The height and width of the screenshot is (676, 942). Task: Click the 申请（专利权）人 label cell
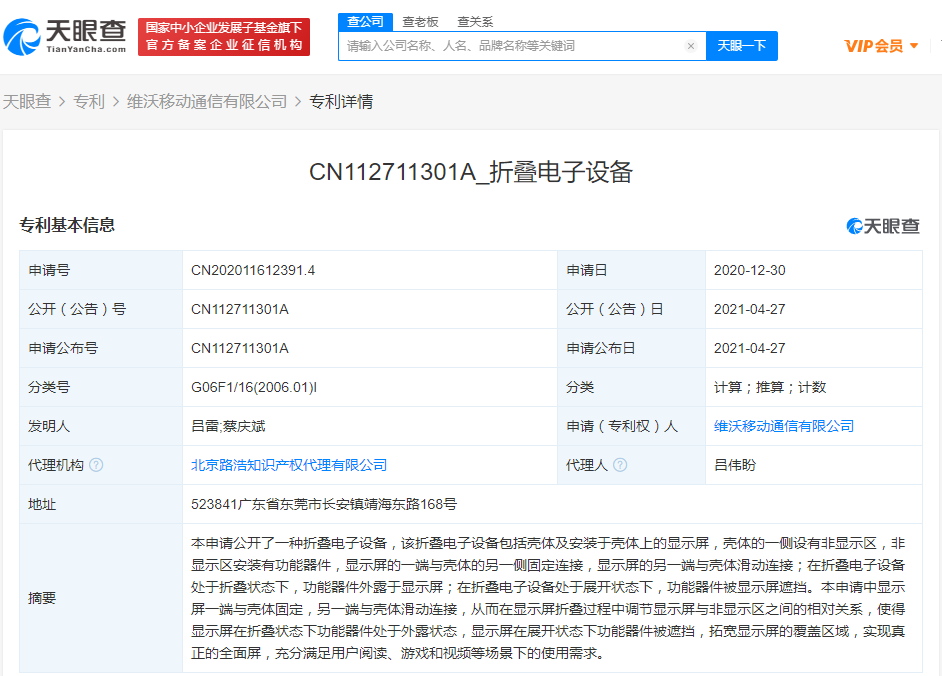click(631, 427)
